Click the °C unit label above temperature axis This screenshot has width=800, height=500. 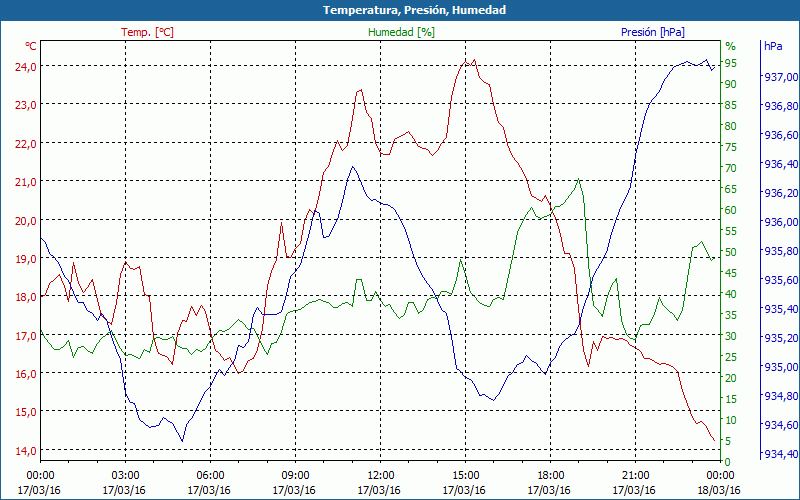tap(31, 46)
